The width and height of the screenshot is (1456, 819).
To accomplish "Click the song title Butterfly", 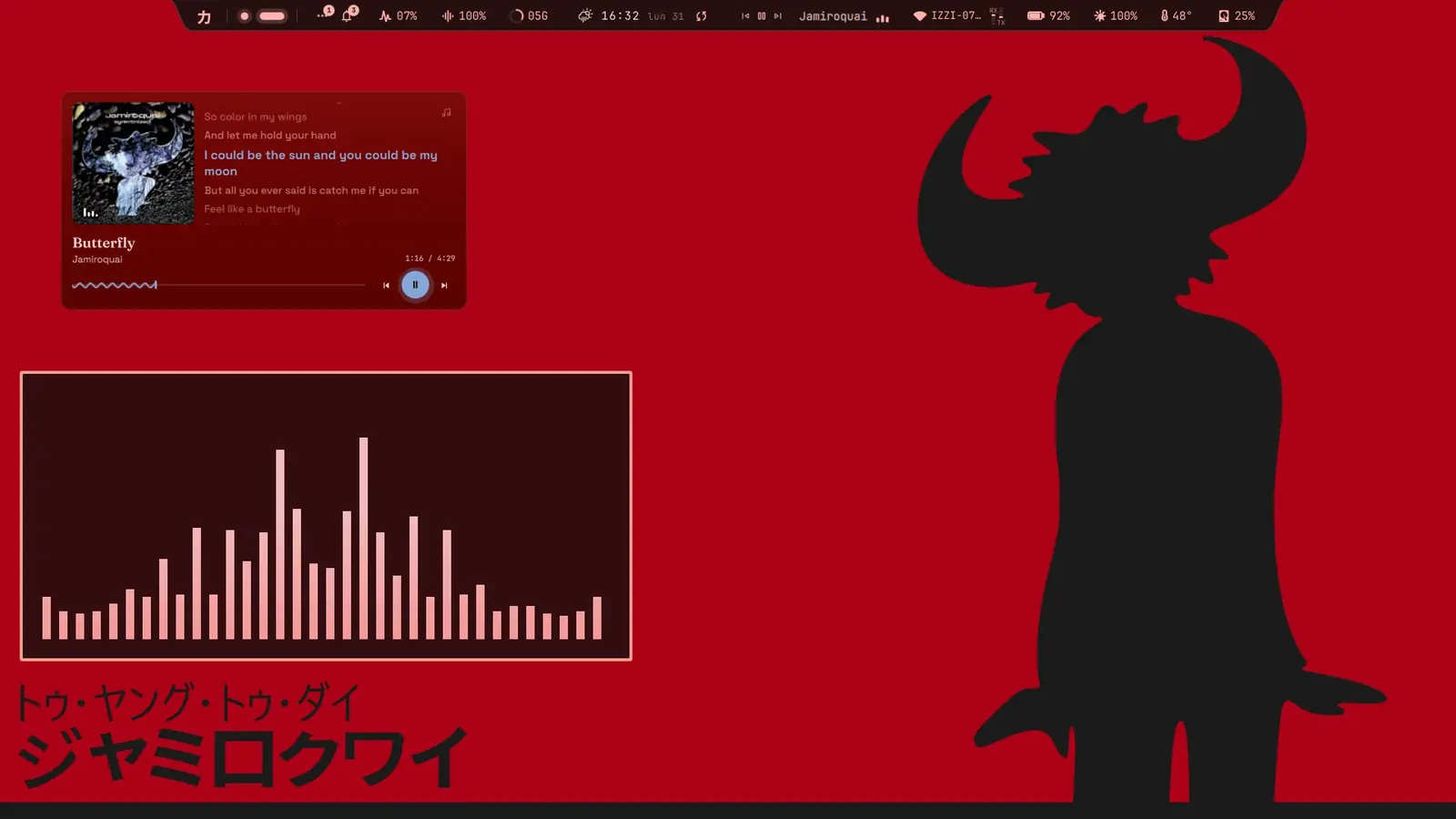I will [x=104, y=243].
